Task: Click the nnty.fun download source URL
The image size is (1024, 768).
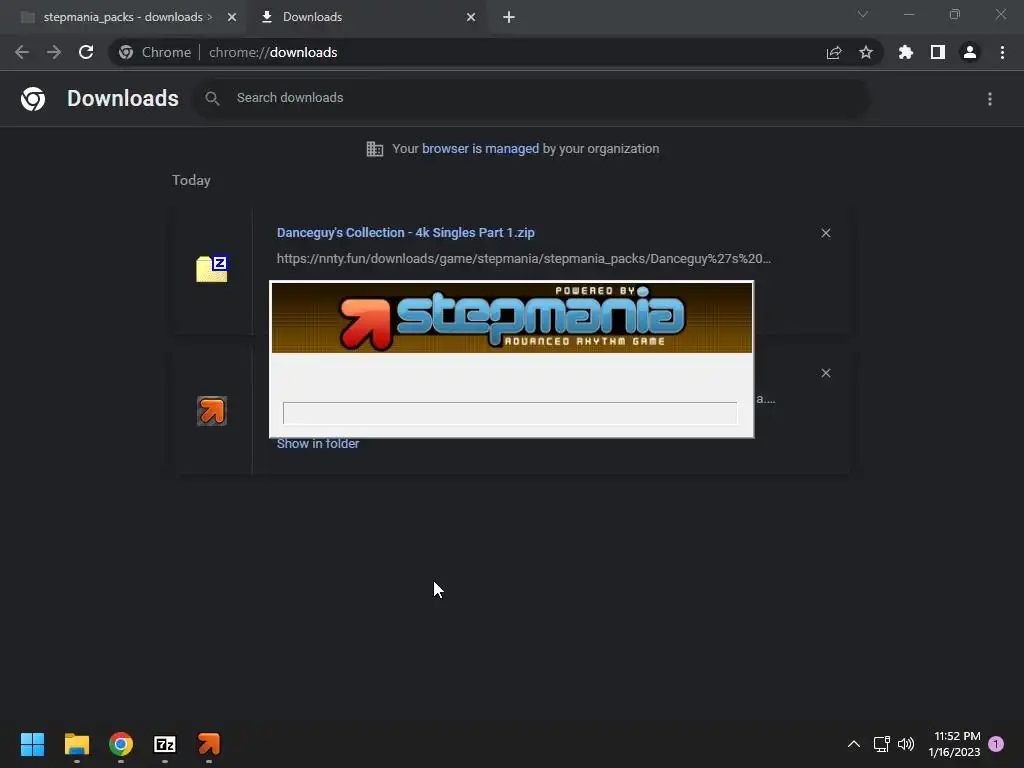Action: pyautogui.click(x=524, y=259)
